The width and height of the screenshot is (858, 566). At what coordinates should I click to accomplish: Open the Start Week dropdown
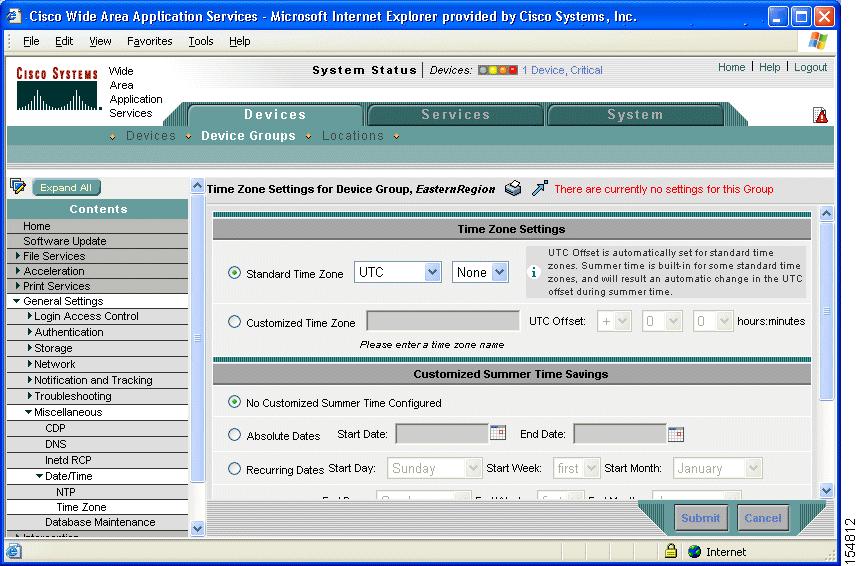tap(577, 468)
